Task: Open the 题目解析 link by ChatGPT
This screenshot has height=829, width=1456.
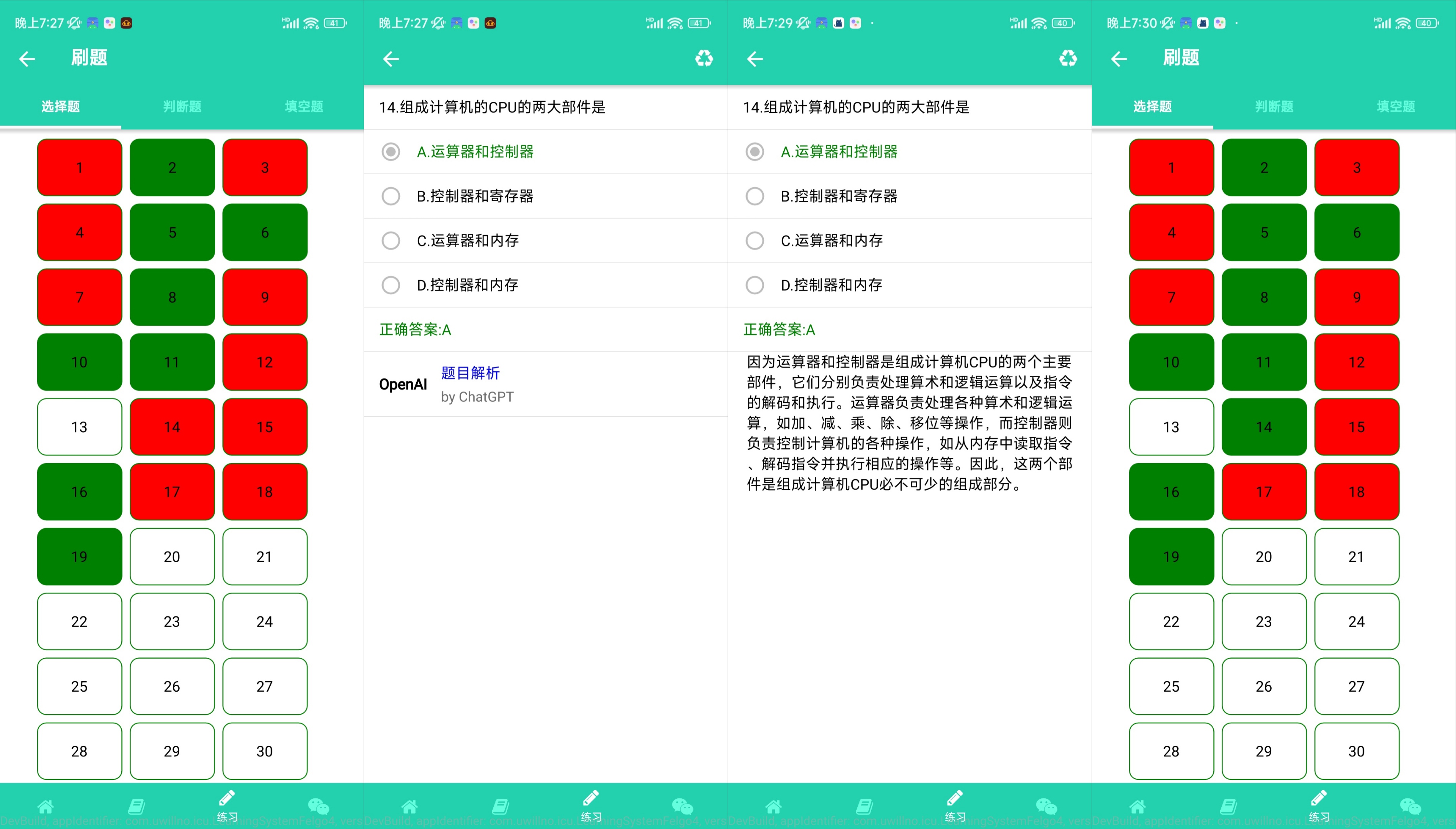Action: (470, 373)
